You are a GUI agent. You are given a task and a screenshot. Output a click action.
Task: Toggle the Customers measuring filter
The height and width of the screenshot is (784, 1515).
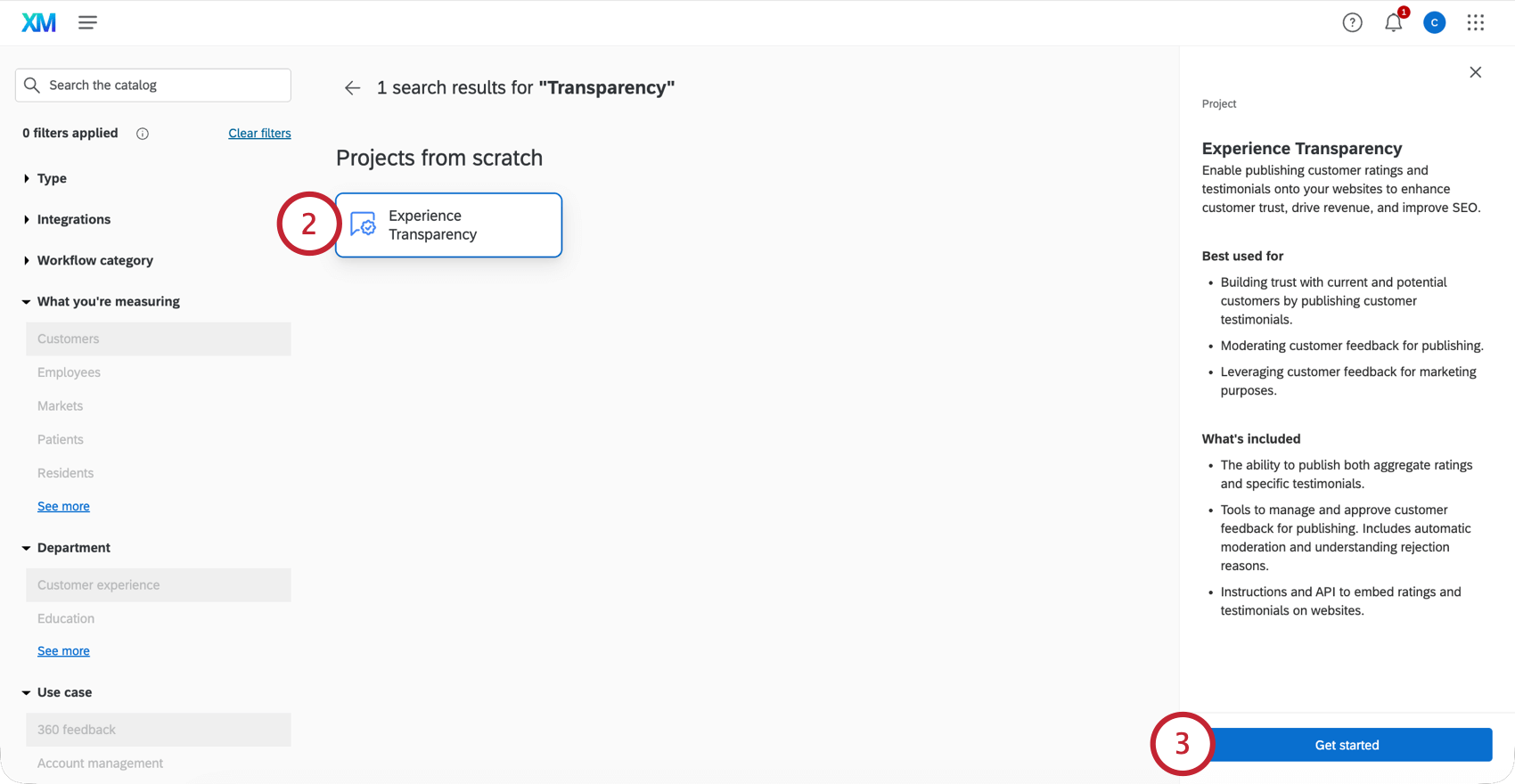[68, 339]
